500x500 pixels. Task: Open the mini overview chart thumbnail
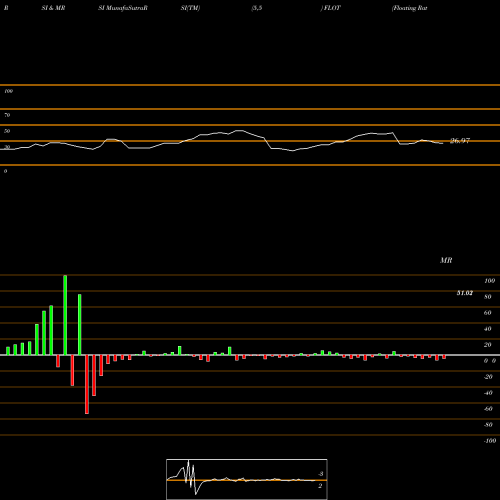pos(247,479)
